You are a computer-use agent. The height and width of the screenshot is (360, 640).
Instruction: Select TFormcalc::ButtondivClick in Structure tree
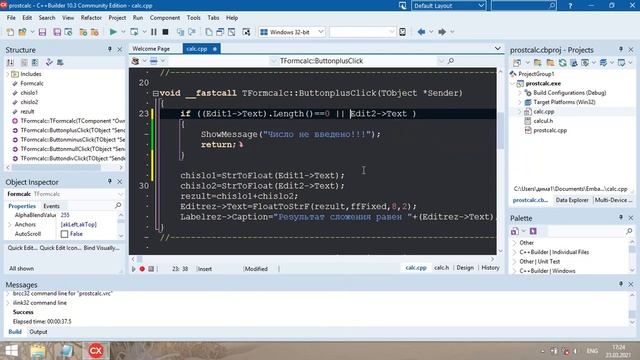point(73,158)
